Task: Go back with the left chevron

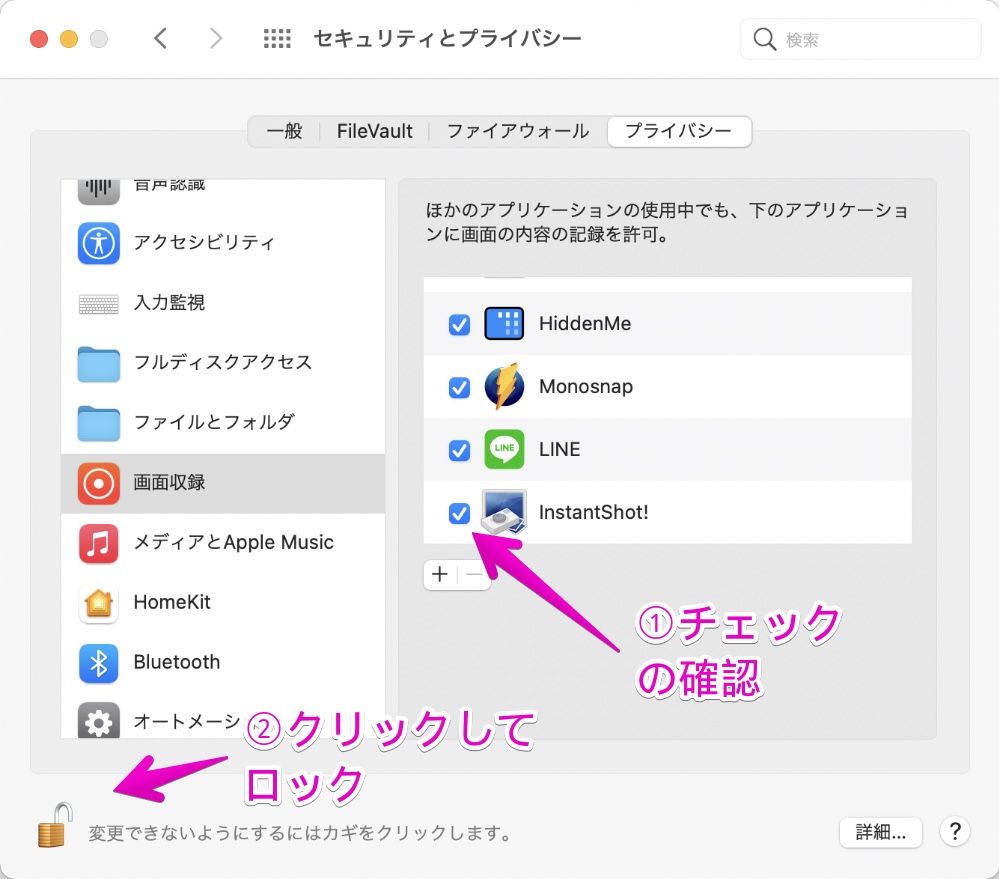Action: [161, 38]
